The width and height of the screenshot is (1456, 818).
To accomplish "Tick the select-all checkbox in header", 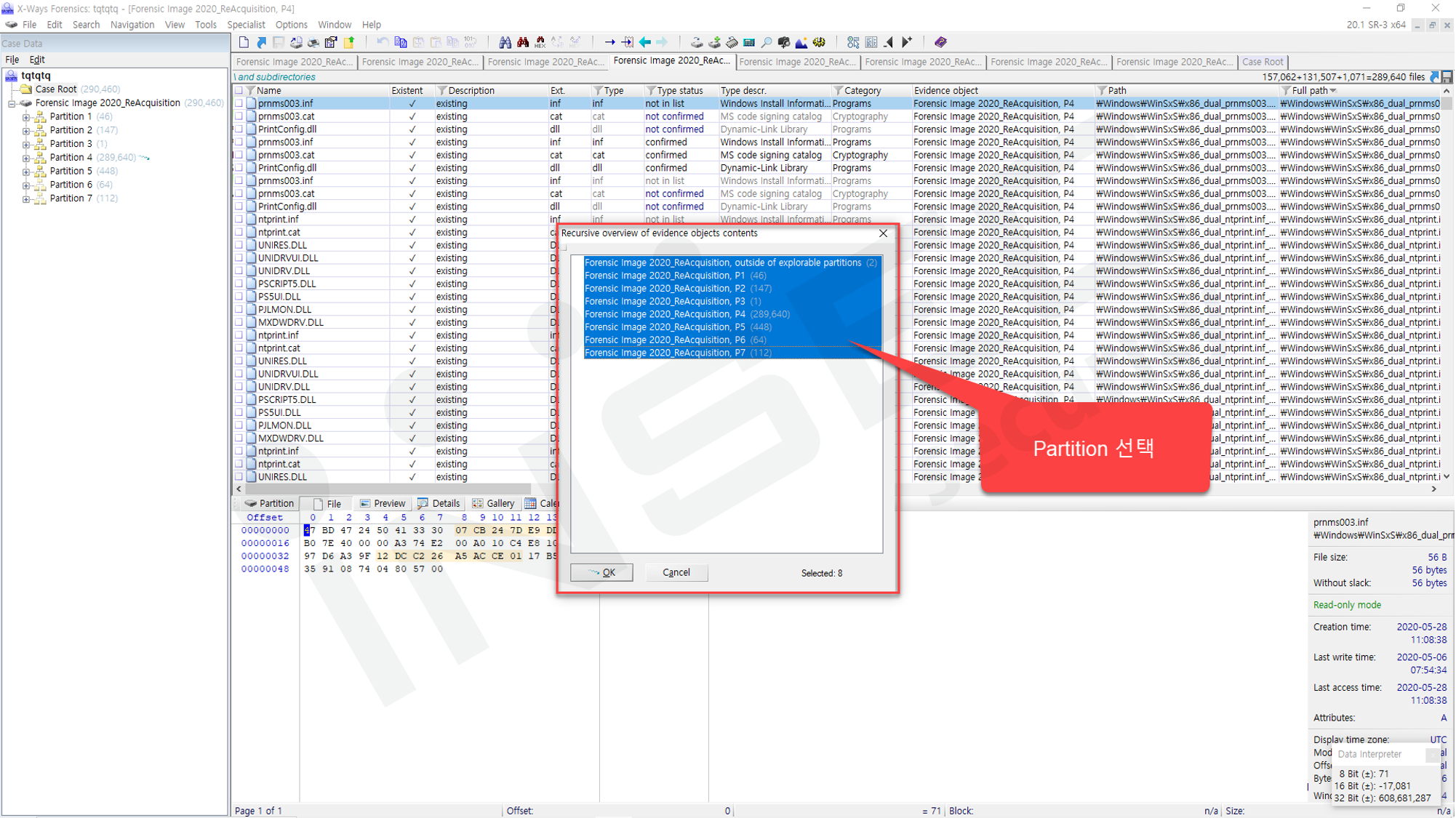I will [x=239, y=91].
